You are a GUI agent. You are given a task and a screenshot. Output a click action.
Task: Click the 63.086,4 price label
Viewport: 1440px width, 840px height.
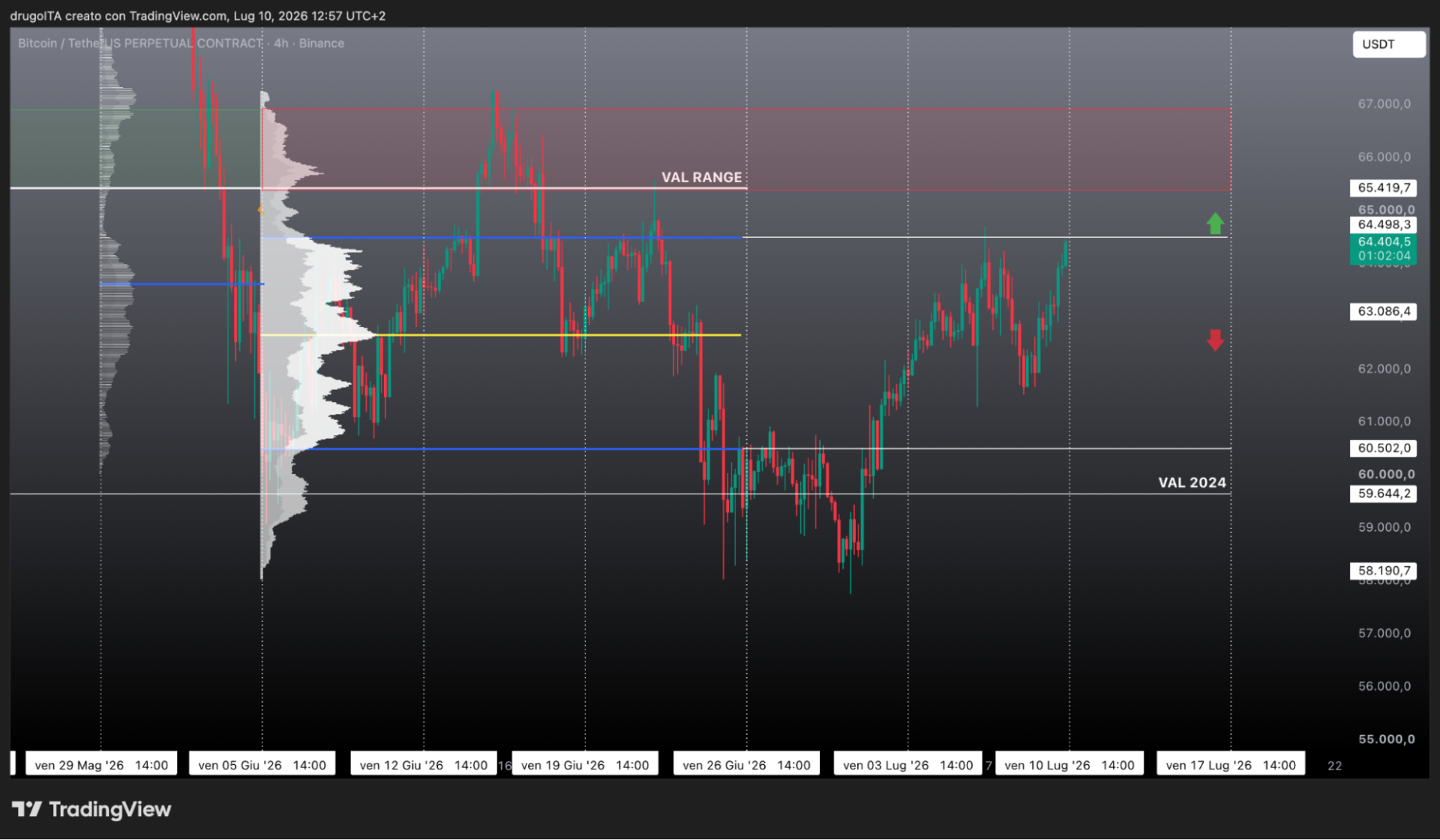tap(1383, 311)
